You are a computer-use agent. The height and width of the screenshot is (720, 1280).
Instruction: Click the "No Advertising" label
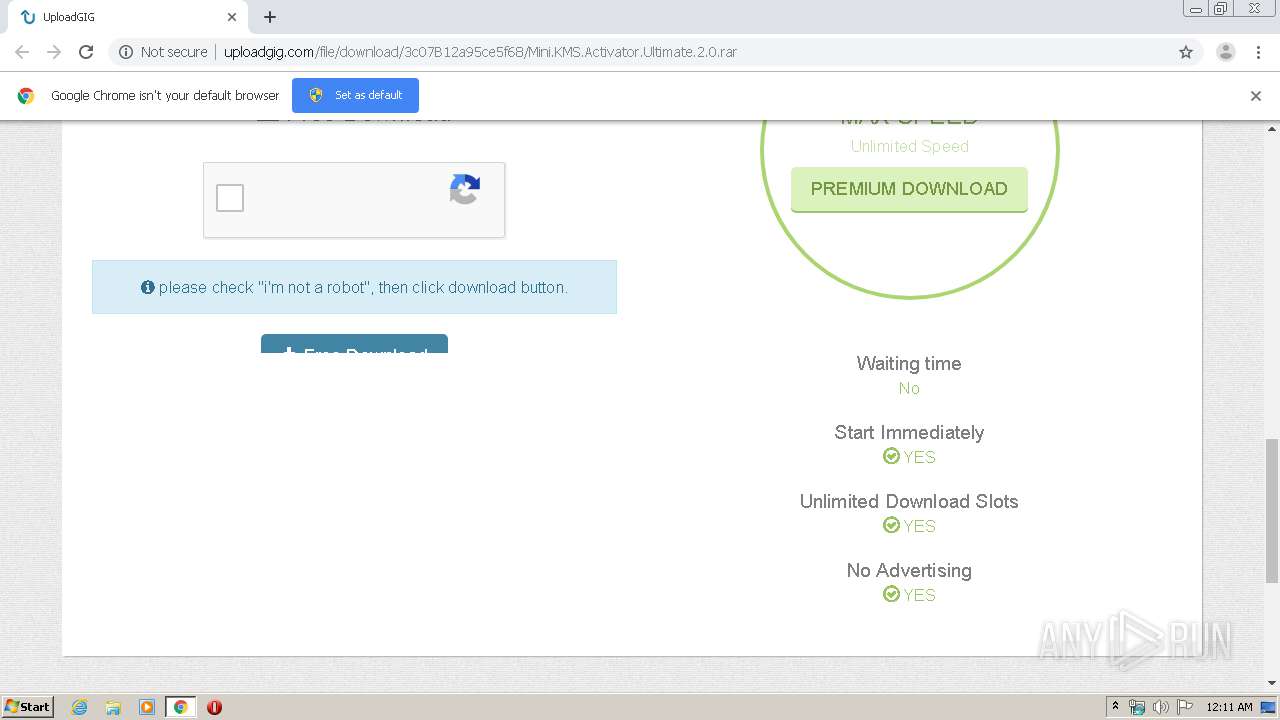(x=909, y=570)
